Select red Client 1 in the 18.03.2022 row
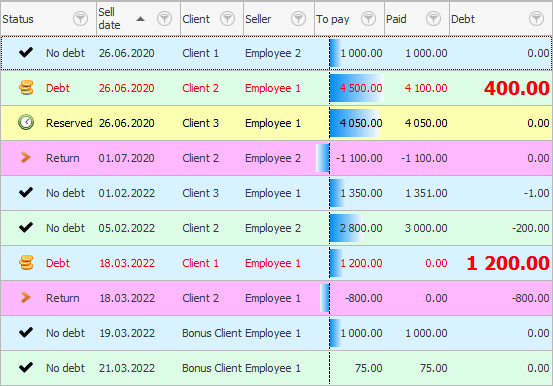Viewport: 553px width, 386px height. point(200,263)
